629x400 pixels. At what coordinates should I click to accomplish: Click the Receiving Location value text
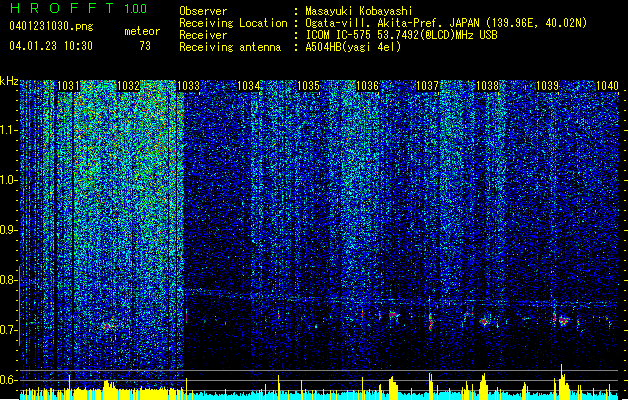click(x=446, y=23)
